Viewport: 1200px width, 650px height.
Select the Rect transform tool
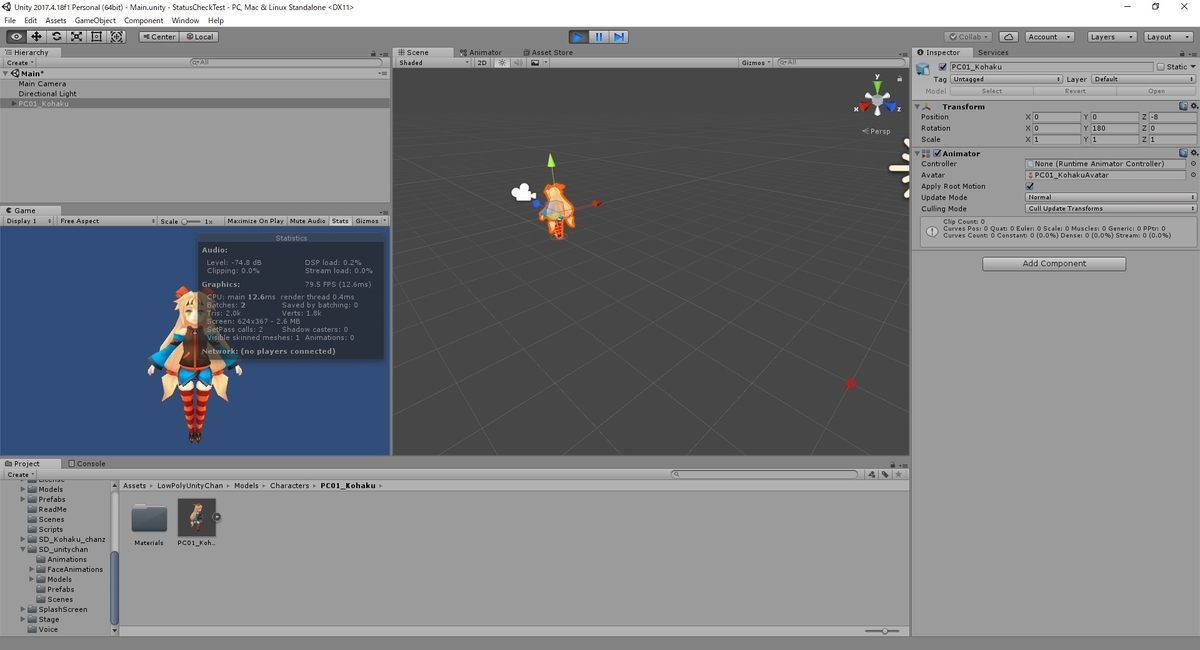coord(96,37)
